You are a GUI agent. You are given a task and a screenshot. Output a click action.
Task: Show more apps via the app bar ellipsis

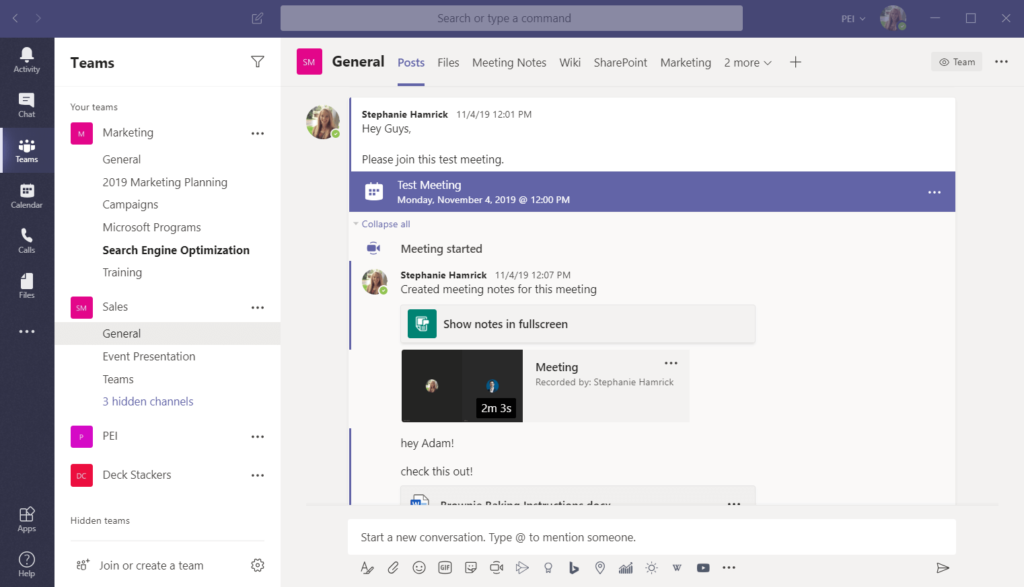pyautogui.click(x=27, y=332)
